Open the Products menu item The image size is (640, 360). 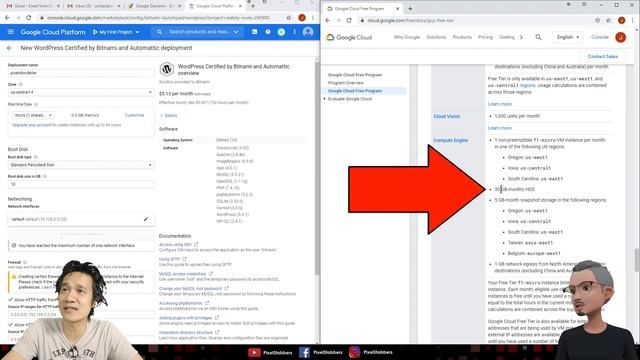(462, 37)
